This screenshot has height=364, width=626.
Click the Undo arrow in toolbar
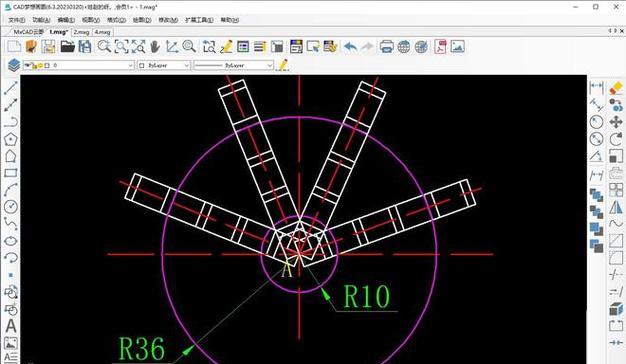pyautogui.click(x=350, y=47)
